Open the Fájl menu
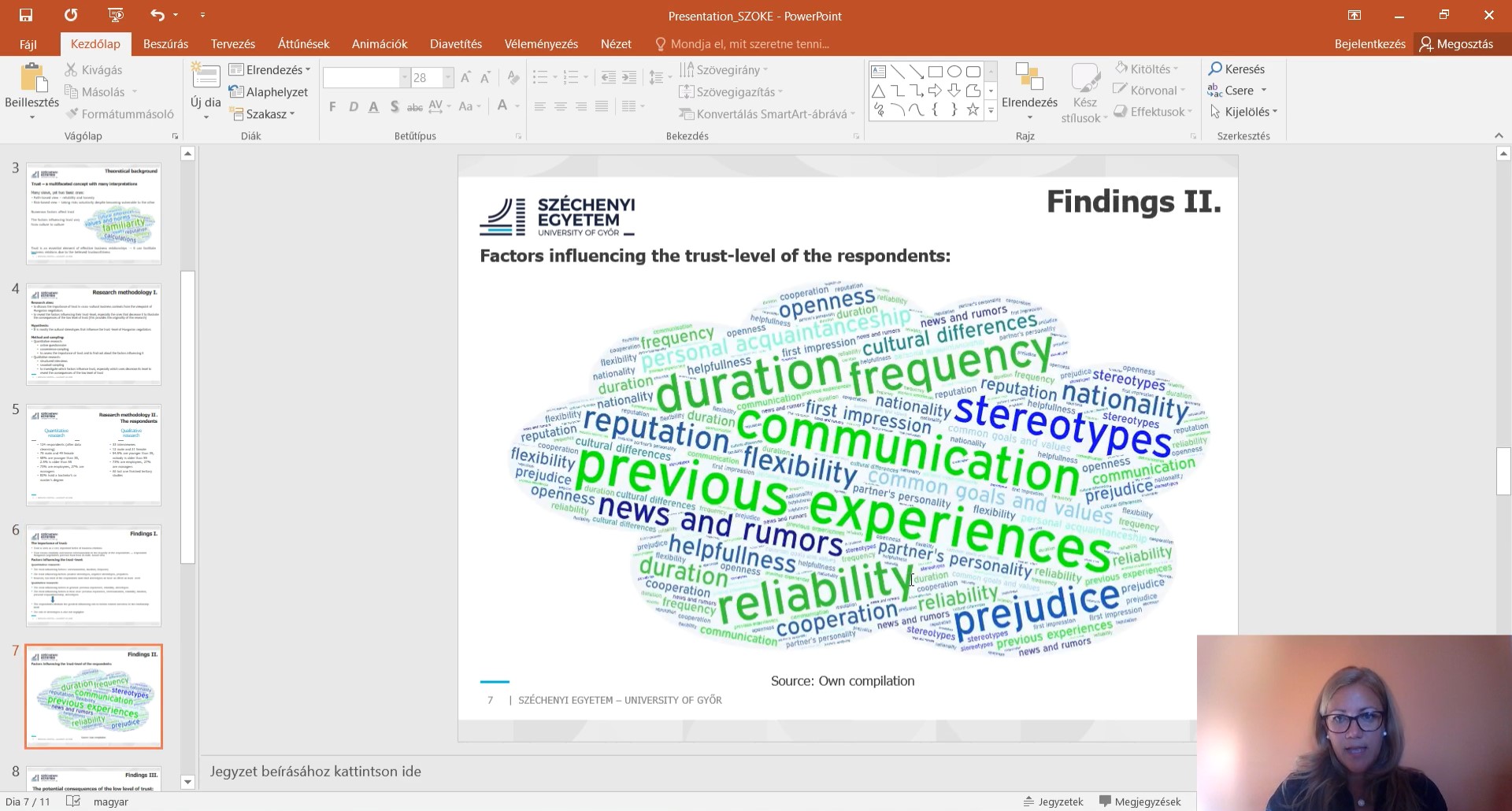 (x=28, y=44)
